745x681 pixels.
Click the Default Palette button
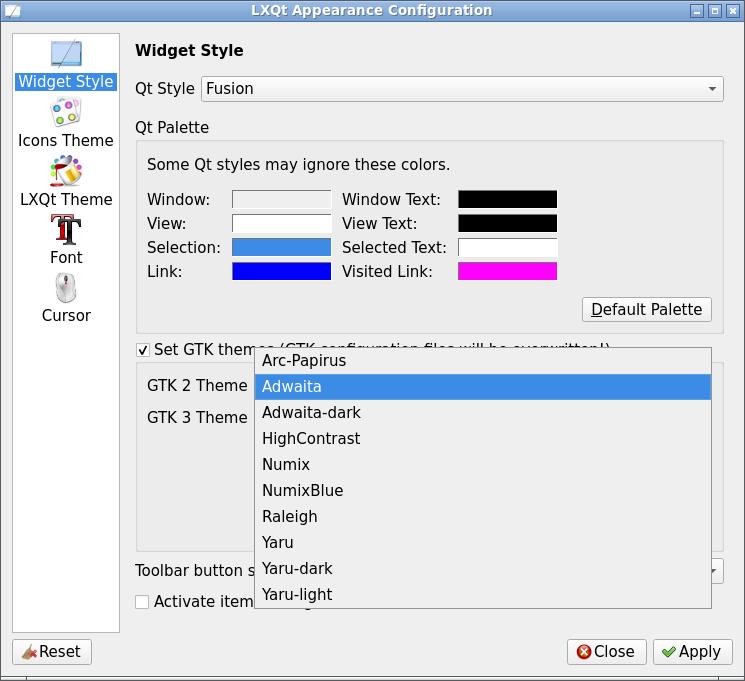647,309
